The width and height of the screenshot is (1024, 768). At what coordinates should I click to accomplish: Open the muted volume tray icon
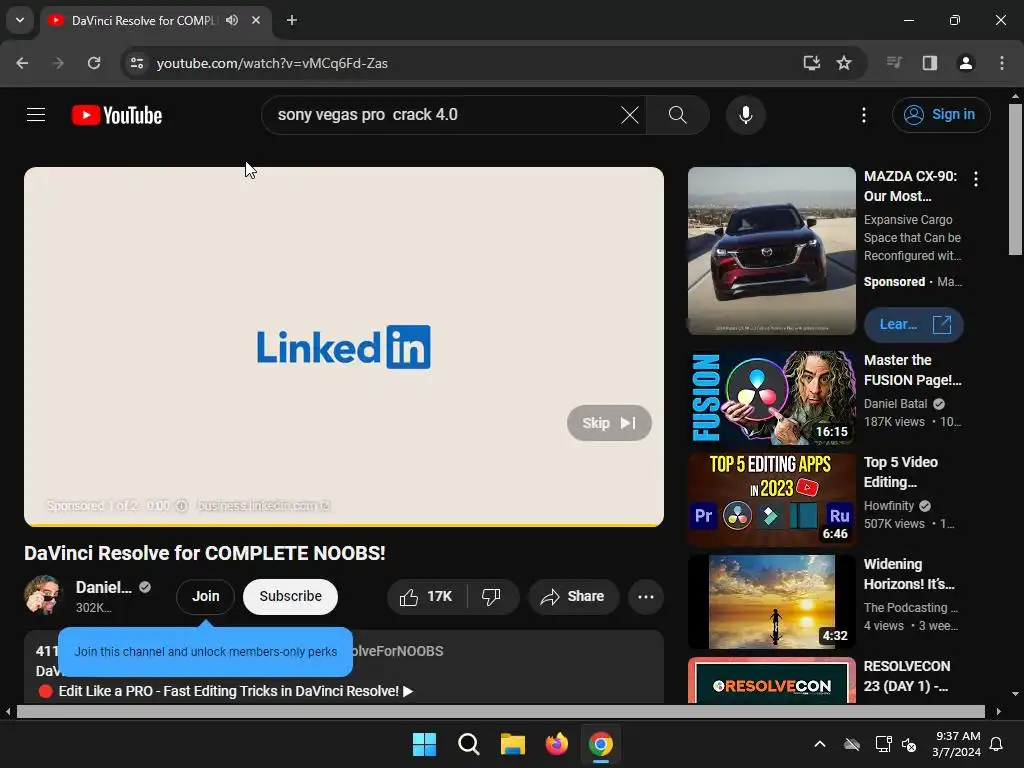click(908, 744)
